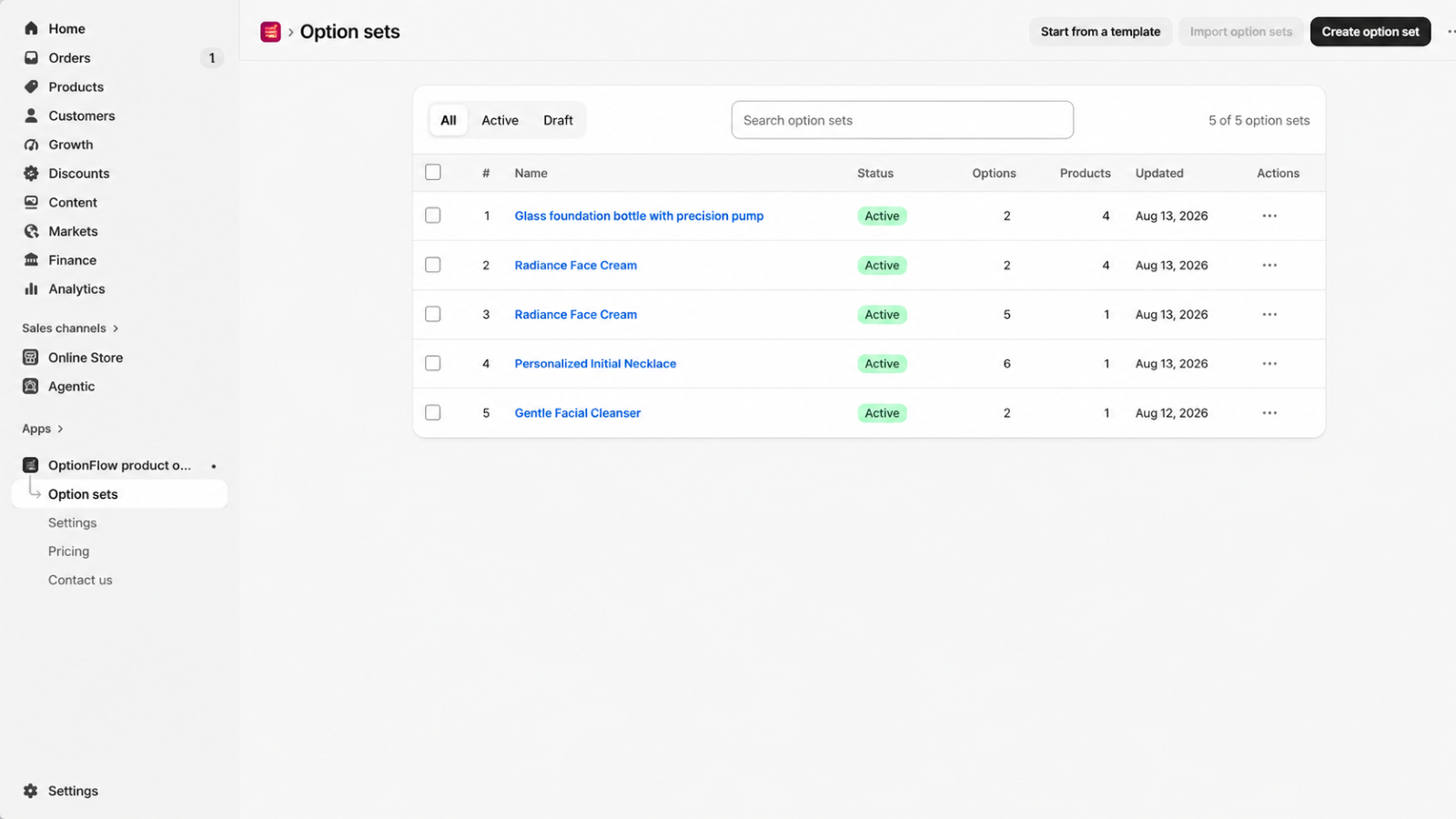Click the Settings gear icon at bottom
This screenshot has height=819, width=1456.
coord(31,791)
